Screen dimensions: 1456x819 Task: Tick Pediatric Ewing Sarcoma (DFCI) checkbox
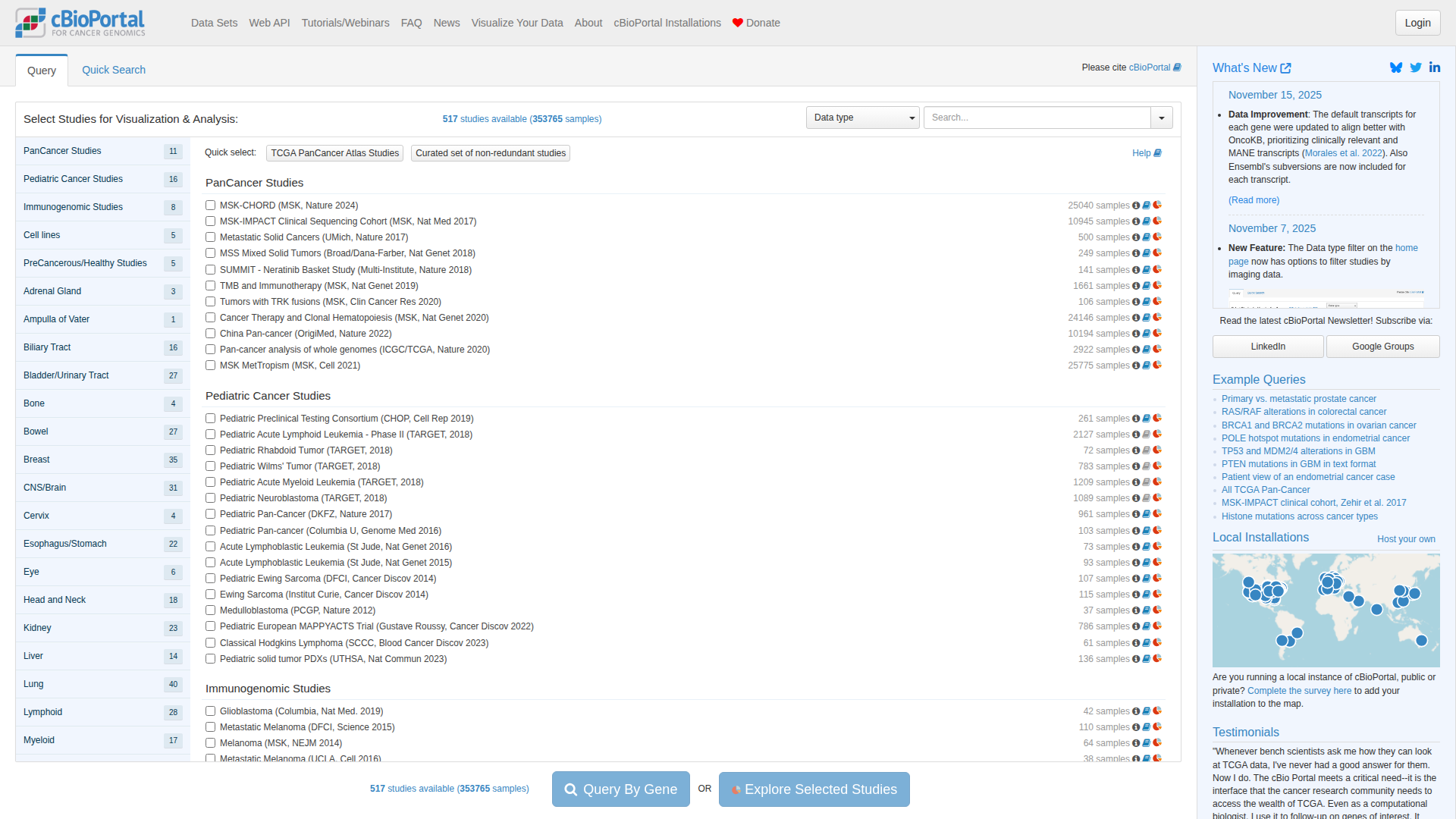211,579
